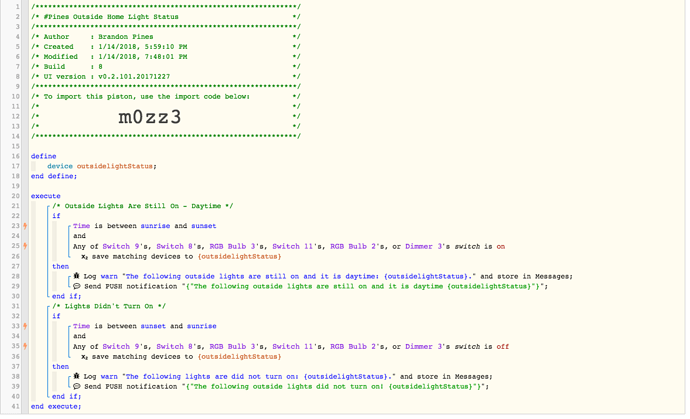Click 'warn' log level on line 38
The width and height of the screenshot is (690, 419).
109,377
